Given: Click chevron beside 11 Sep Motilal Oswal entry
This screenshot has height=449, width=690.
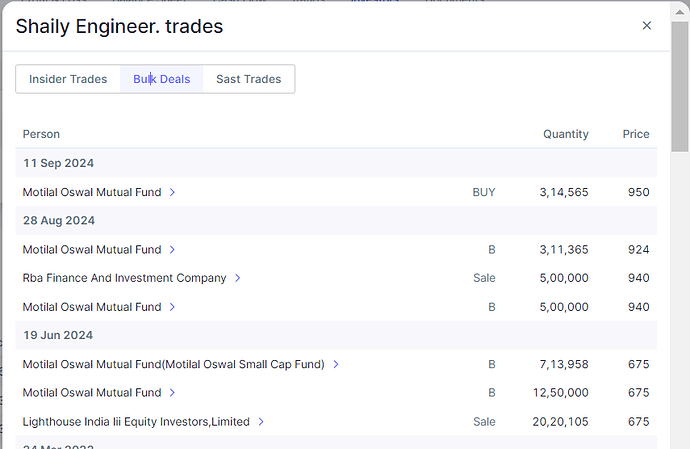Looking at the screenshot, I should 172,192.
